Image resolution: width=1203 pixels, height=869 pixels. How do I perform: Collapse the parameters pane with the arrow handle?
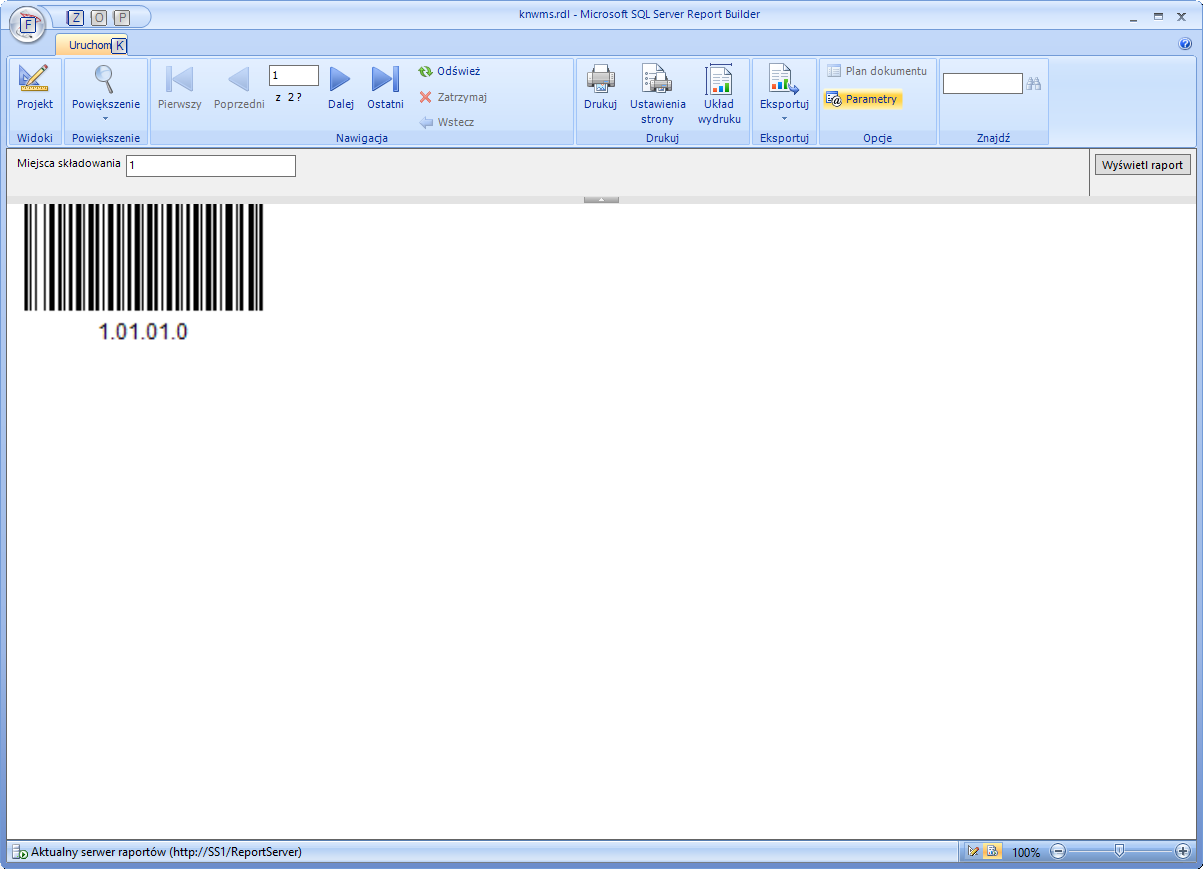point(601,200)
